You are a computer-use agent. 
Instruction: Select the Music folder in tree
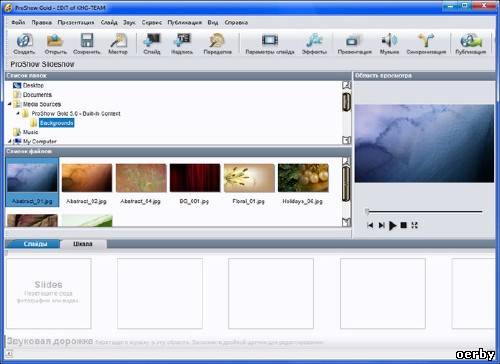30,132
